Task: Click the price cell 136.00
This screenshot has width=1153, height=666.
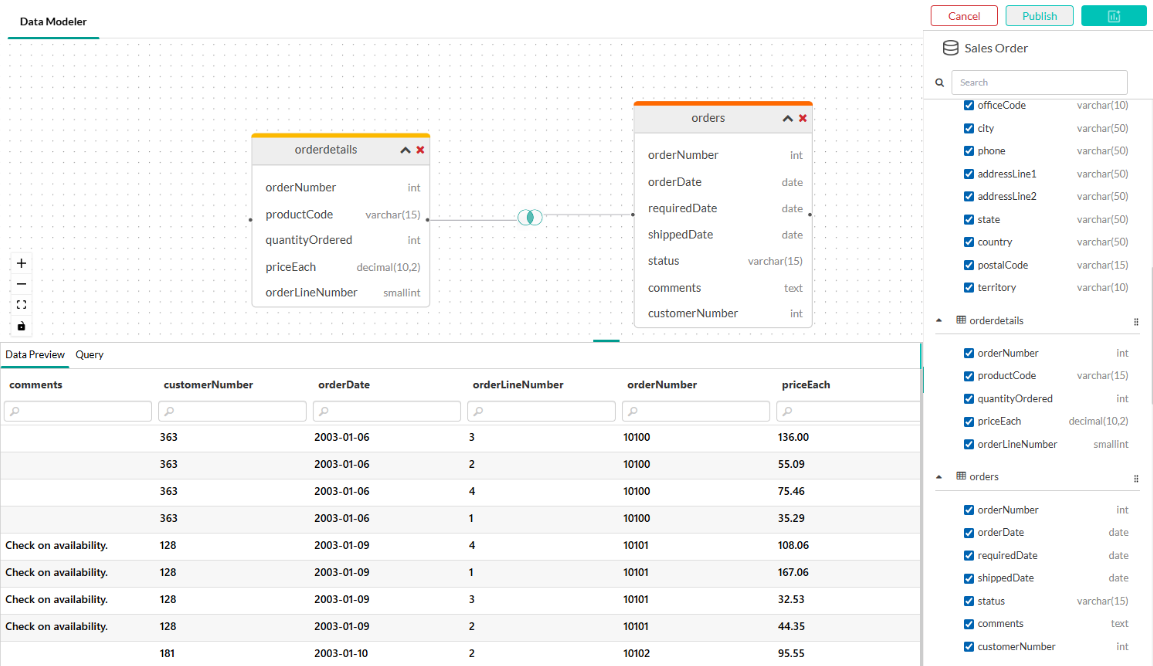Action: coord(793,437)
